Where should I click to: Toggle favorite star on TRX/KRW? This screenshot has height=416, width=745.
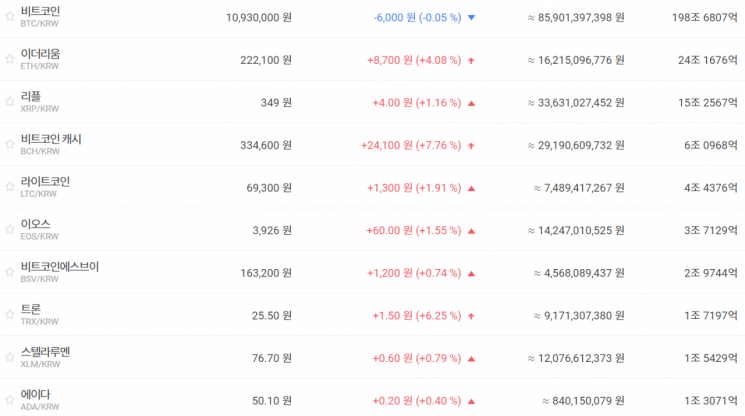pyautogui.click(x=10, y=314)
